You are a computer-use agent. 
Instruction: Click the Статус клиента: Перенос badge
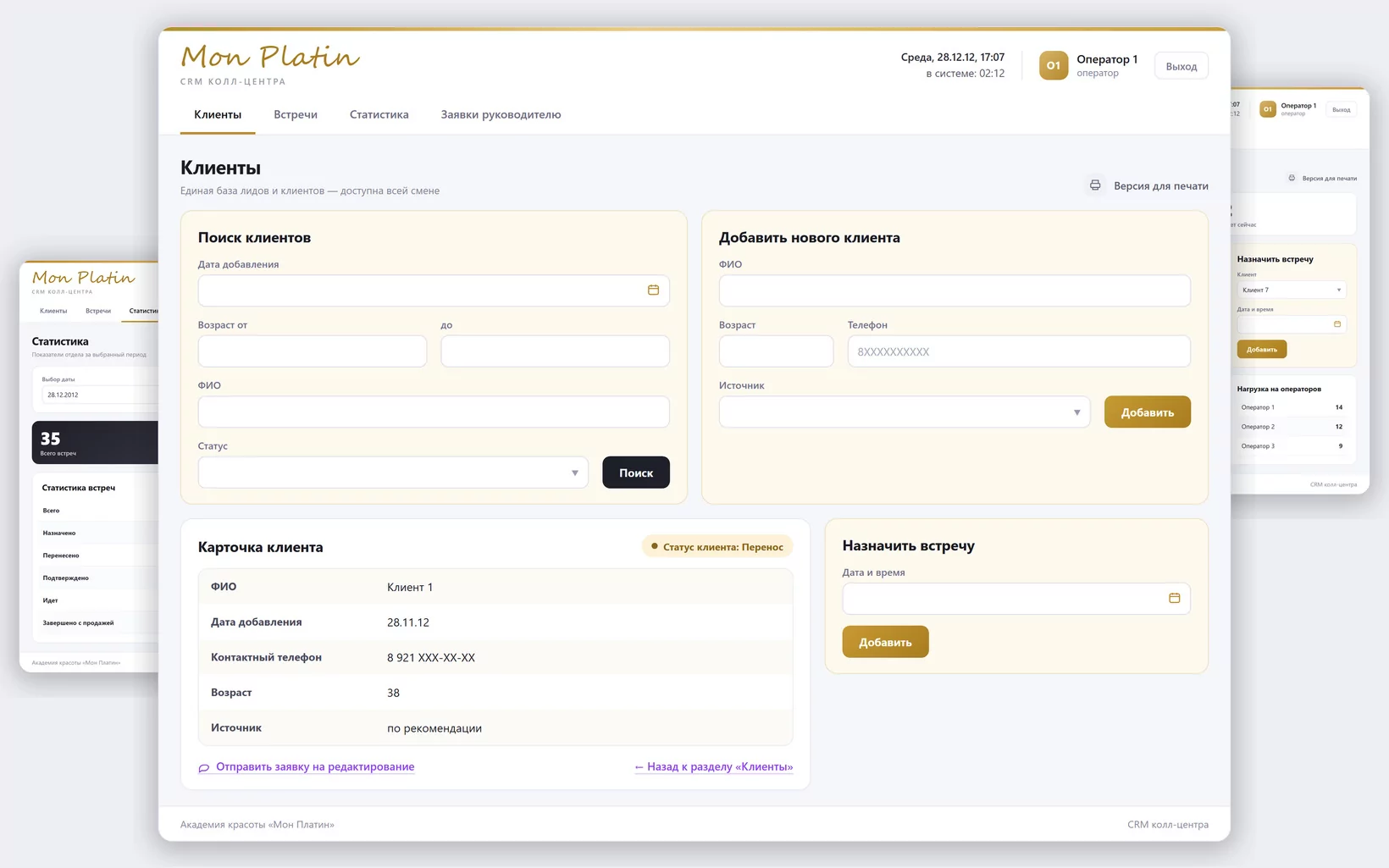click(717, 547)
